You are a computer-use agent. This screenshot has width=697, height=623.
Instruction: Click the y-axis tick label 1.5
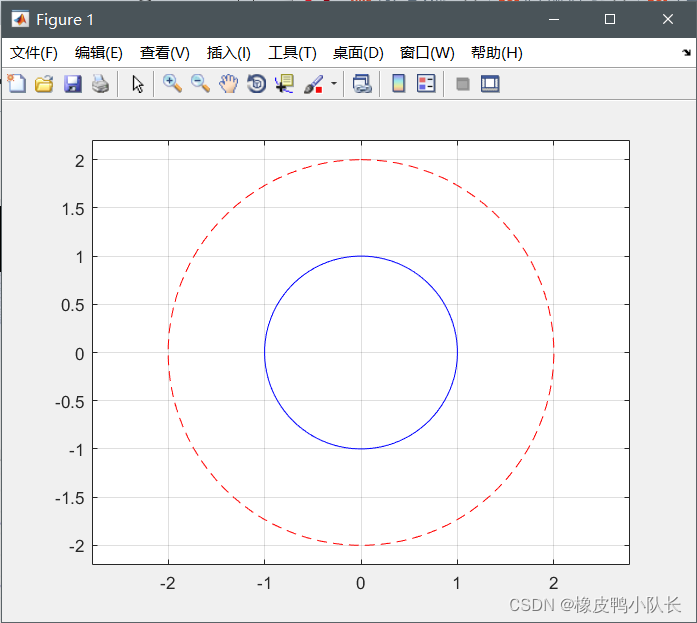(x=73, y=209)
